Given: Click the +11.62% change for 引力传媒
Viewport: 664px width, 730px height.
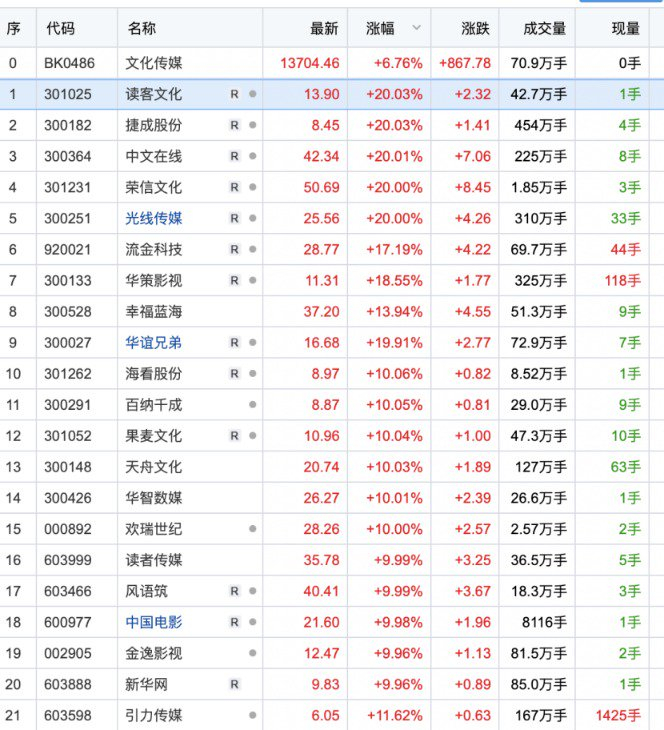Looking at the screenshot, I should point(394,715).
